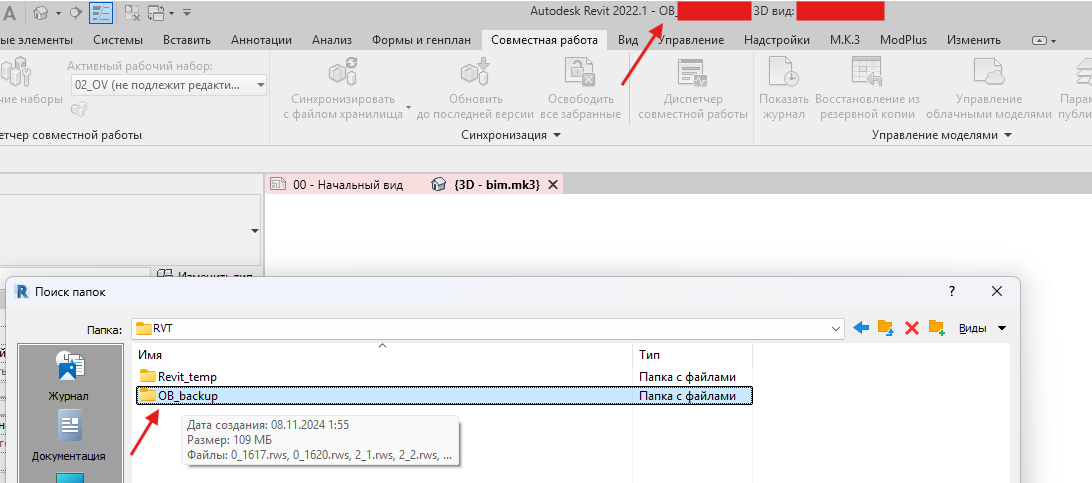Screen dimensions: 1092x483
Task: Select the Revit_temp folder
Action: pyautogui.click(x=187, y=377)
